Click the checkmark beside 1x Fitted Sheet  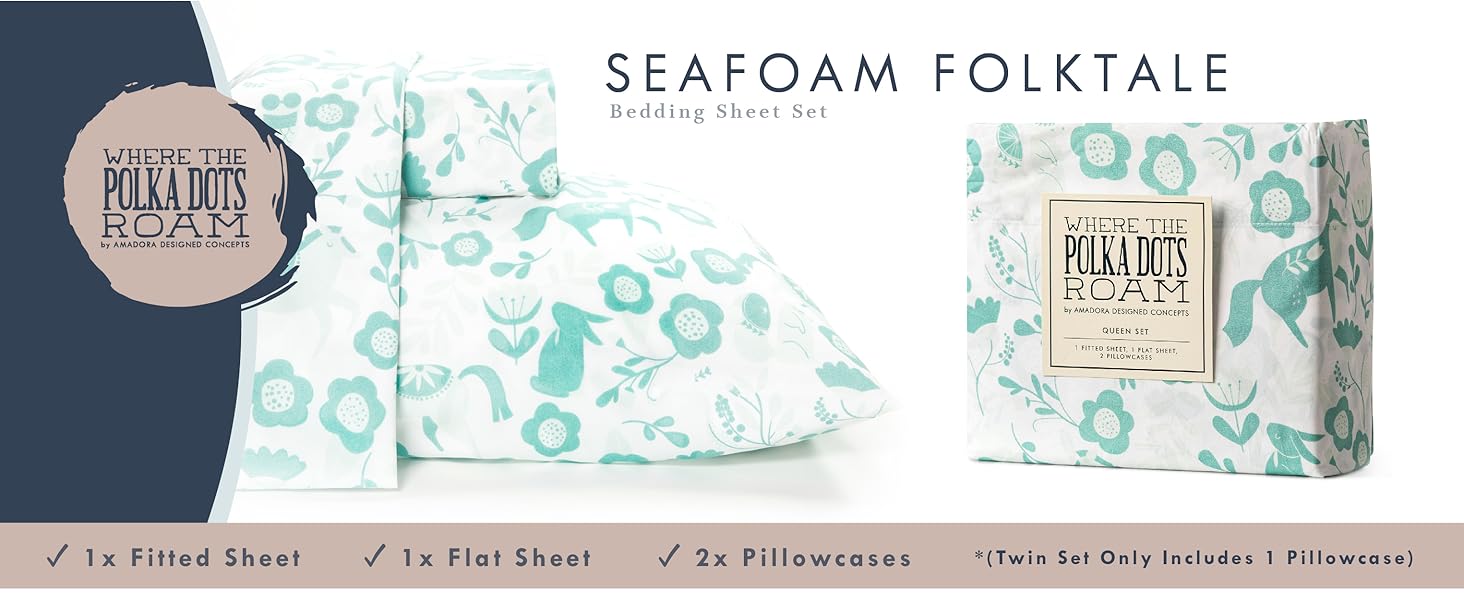coord(57,556)
